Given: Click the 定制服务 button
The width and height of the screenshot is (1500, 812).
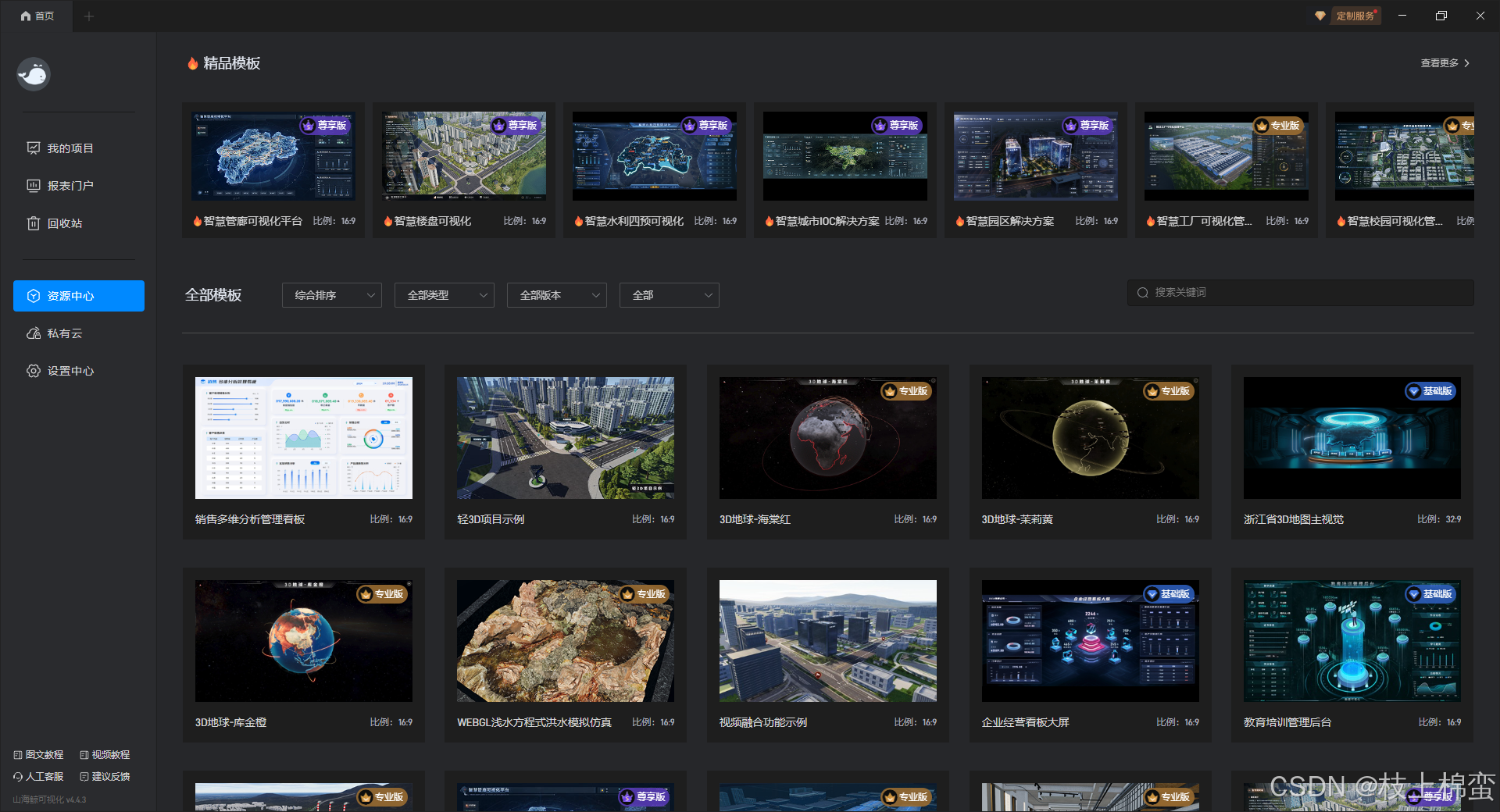Looking at the screenshot, I should point(1355,16).
